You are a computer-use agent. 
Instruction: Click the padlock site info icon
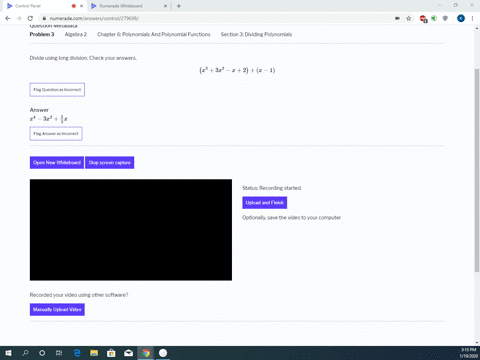(44, 18)
